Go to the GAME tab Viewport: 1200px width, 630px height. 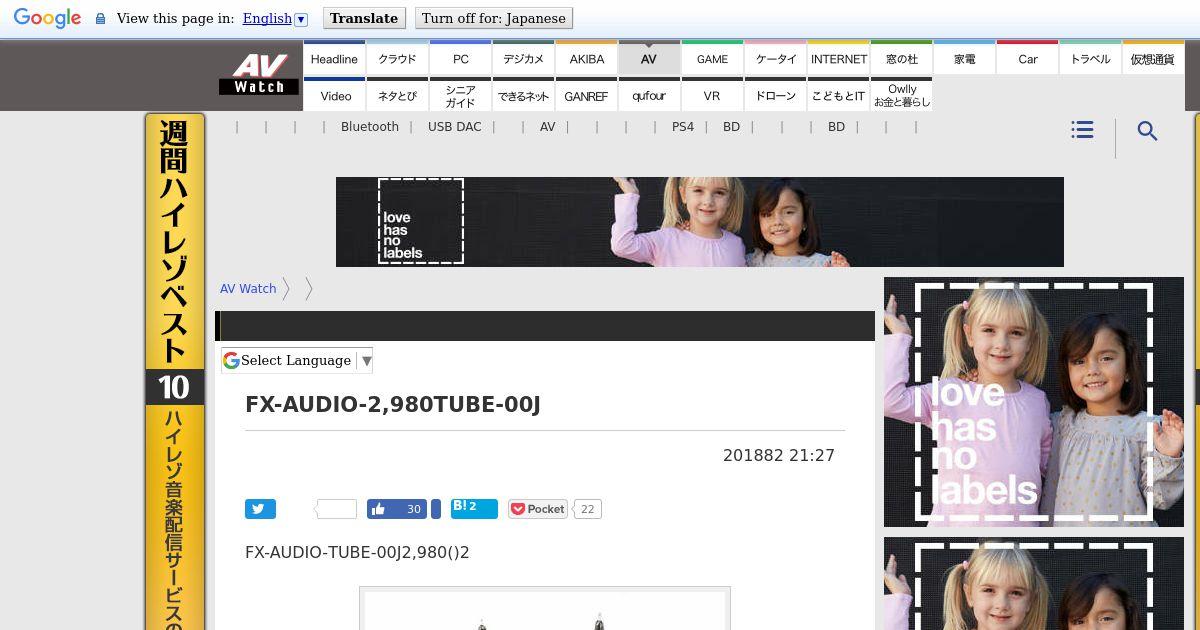[712, 58]
